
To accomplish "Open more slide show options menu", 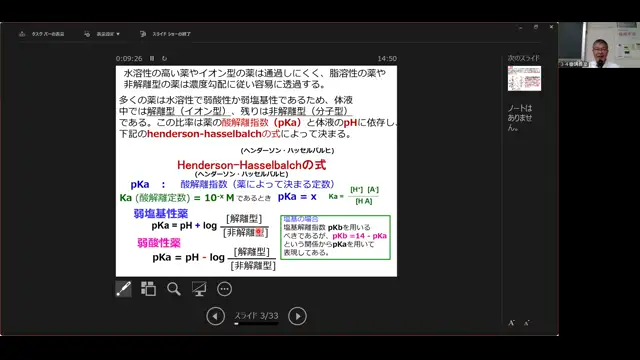I will (x=224, y=289).
